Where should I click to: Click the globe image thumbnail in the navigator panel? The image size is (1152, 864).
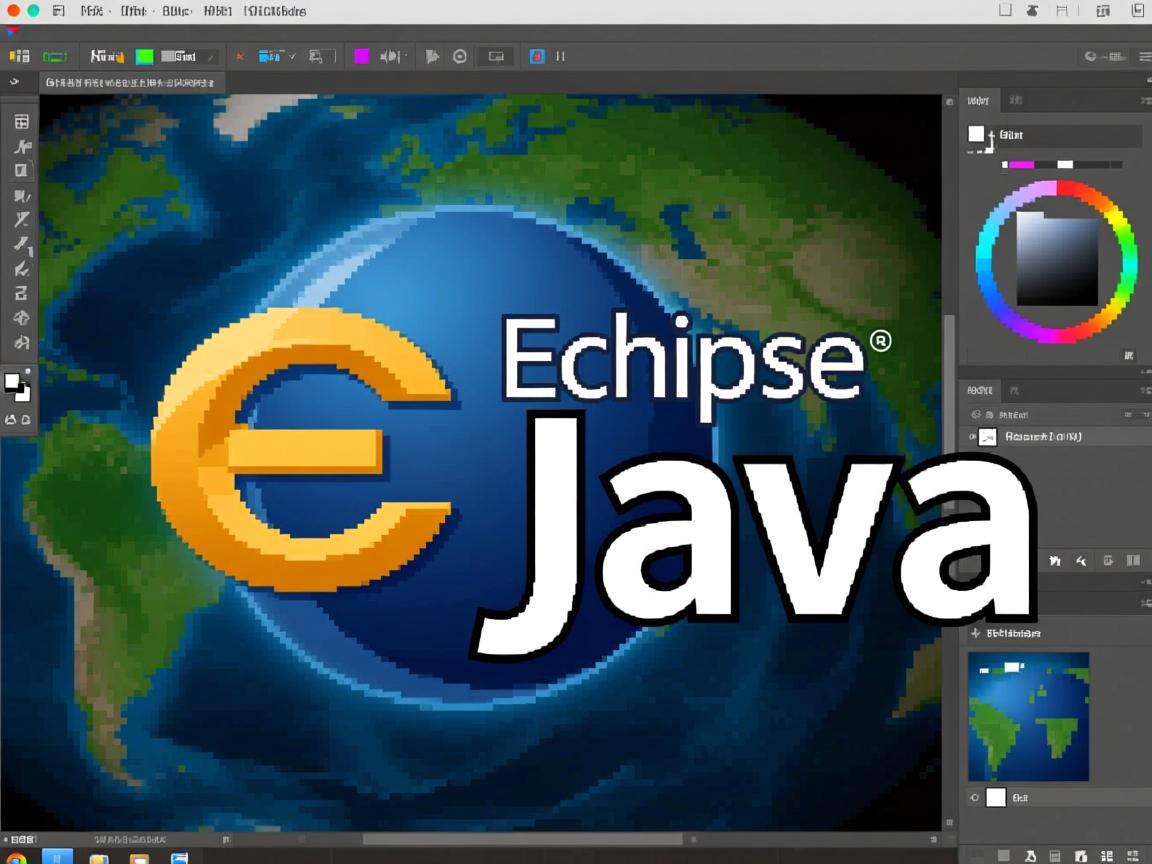1028,715
